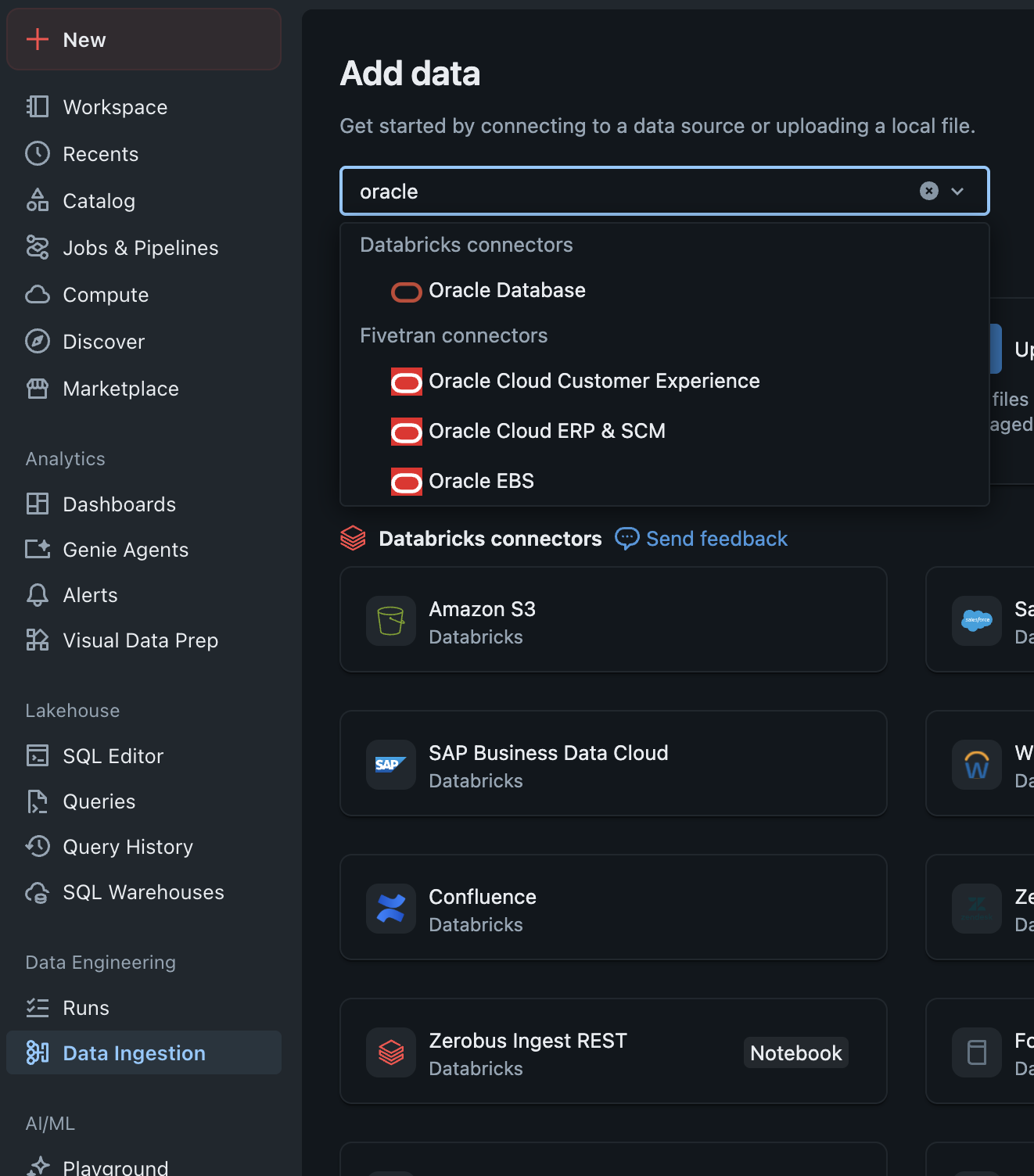Open the Zerobus Ingest REST card
This screenshot has height=1176, width=1034.
click(x=613, y=1051)
